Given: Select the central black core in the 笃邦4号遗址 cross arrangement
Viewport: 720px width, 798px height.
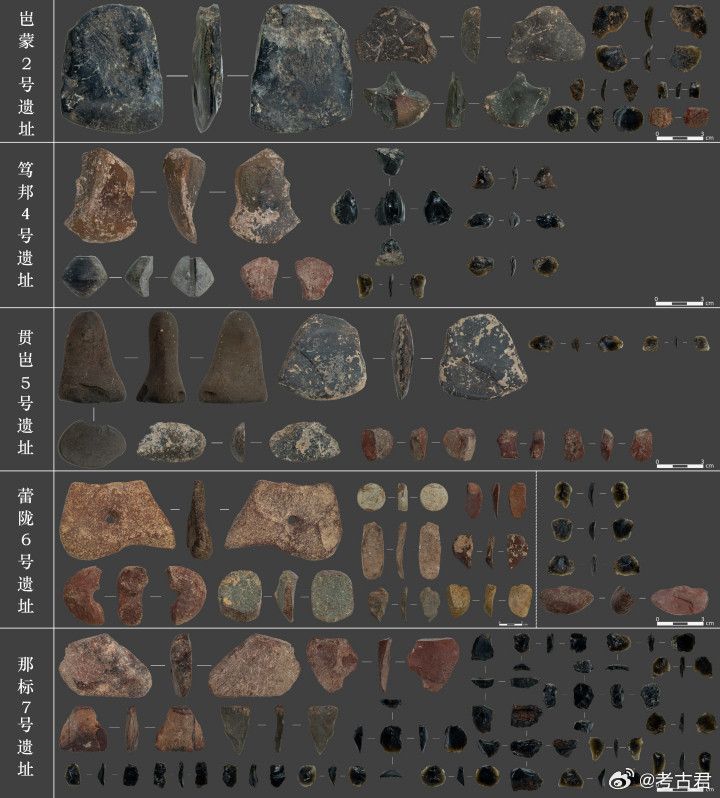Looking at the screenshot, I should pyautogui.click(x=390, y=208).
